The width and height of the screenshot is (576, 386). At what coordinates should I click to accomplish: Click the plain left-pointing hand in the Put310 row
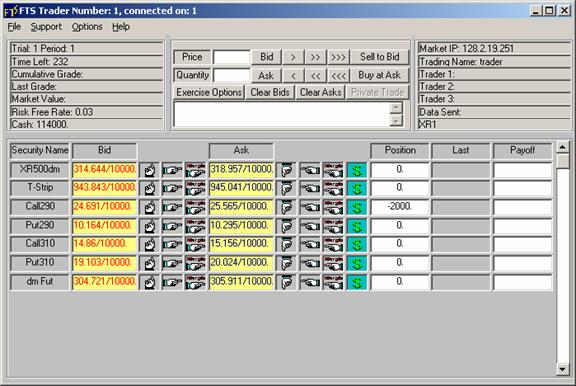click(310, 264)
